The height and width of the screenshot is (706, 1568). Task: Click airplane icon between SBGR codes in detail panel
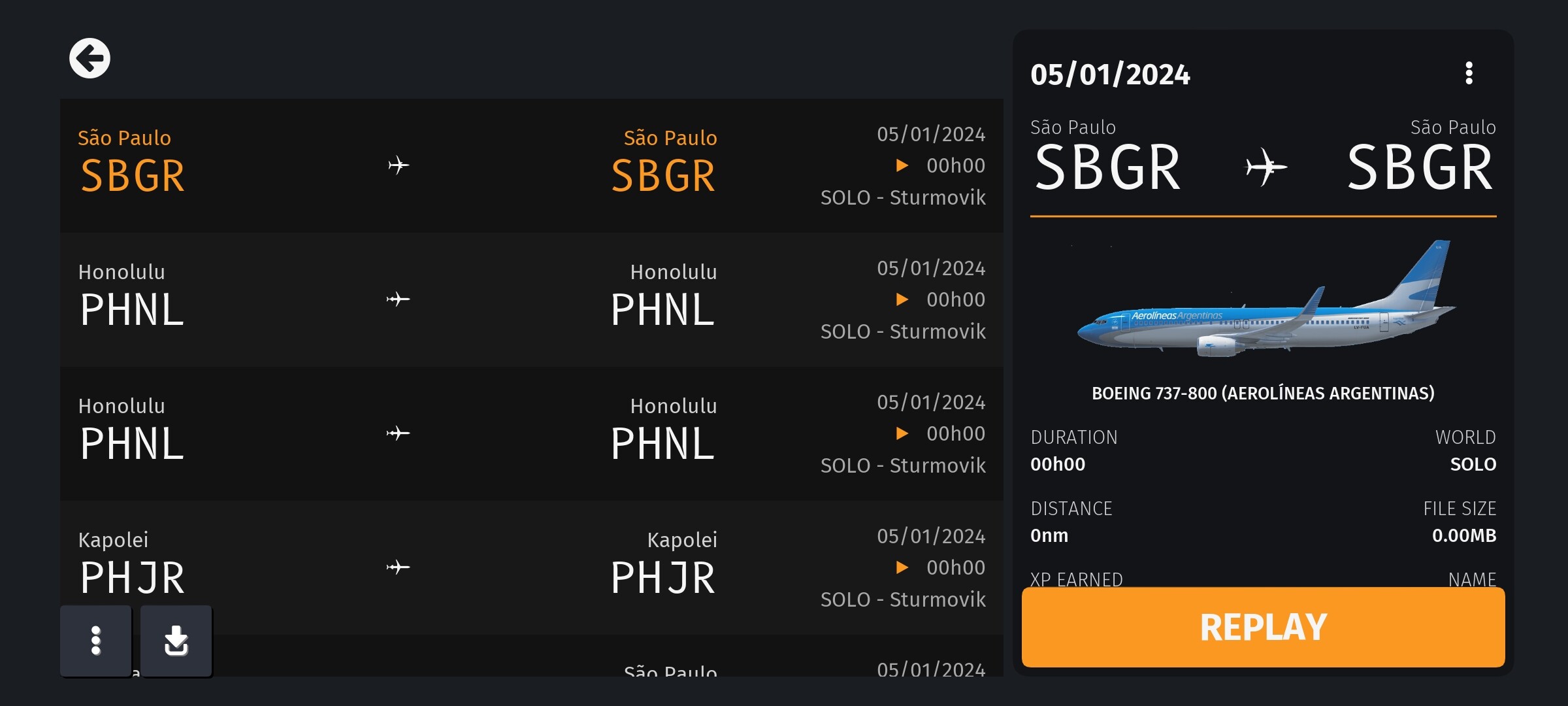(1265, 167)
